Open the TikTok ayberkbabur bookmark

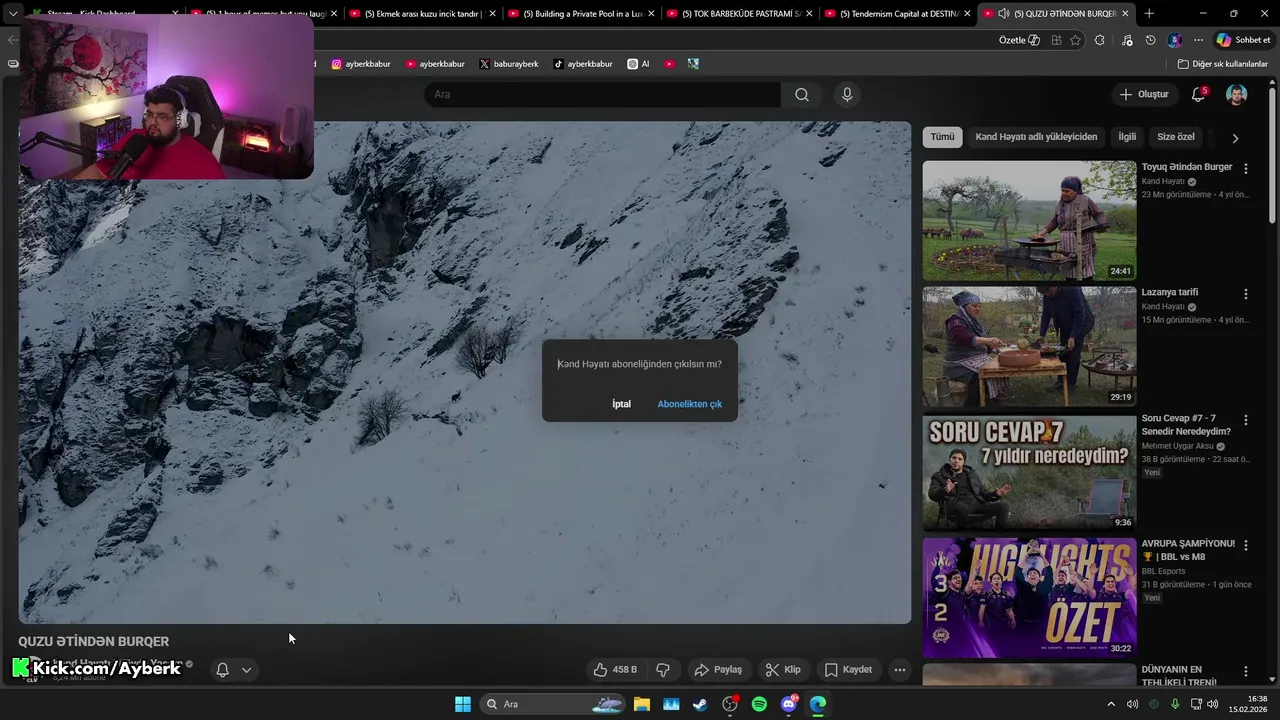(x=583, y=64)
